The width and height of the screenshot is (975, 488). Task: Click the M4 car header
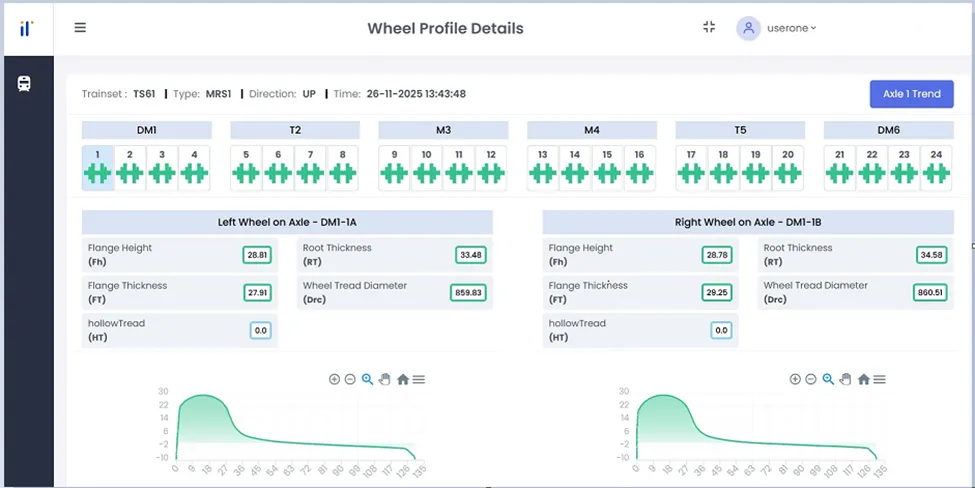592,130
